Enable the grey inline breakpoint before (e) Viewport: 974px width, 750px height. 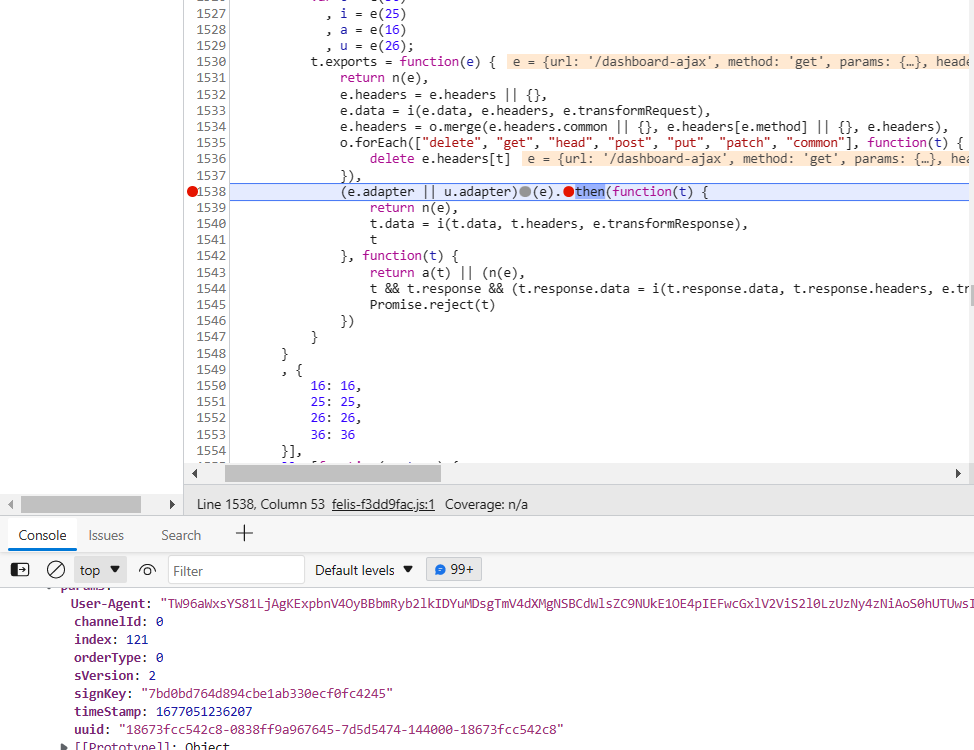pyautogui.click(x=525, y=191)
